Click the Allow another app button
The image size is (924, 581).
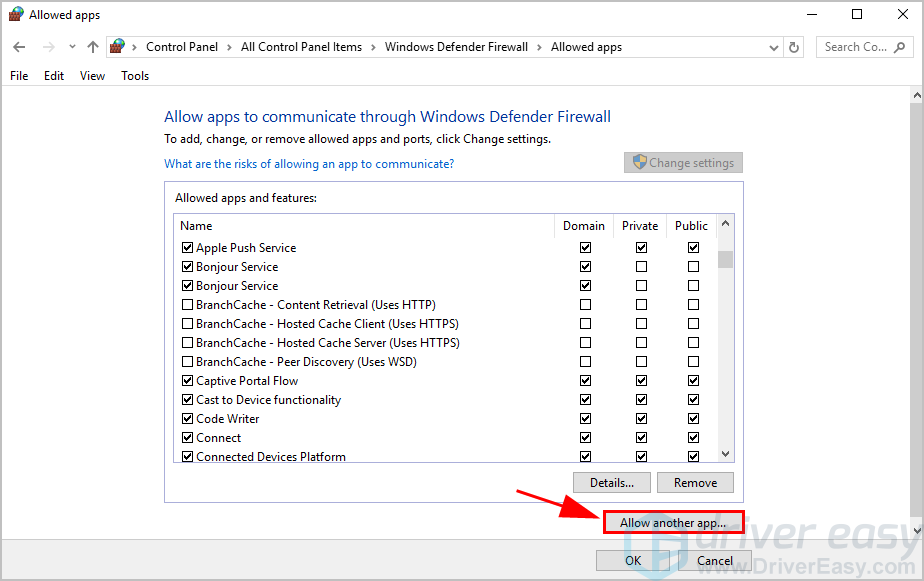coord(673,523)
